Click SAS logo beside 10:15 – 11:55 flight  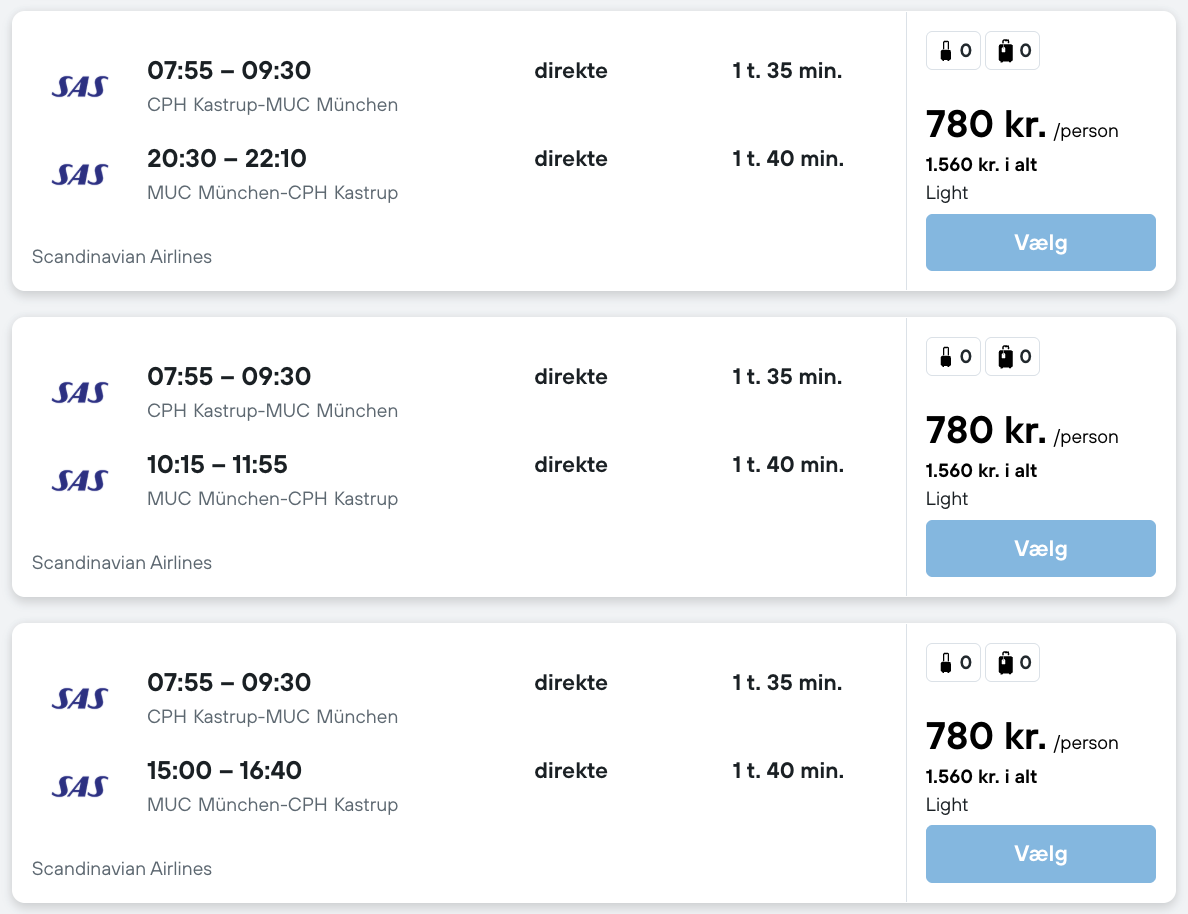[80, 480]
